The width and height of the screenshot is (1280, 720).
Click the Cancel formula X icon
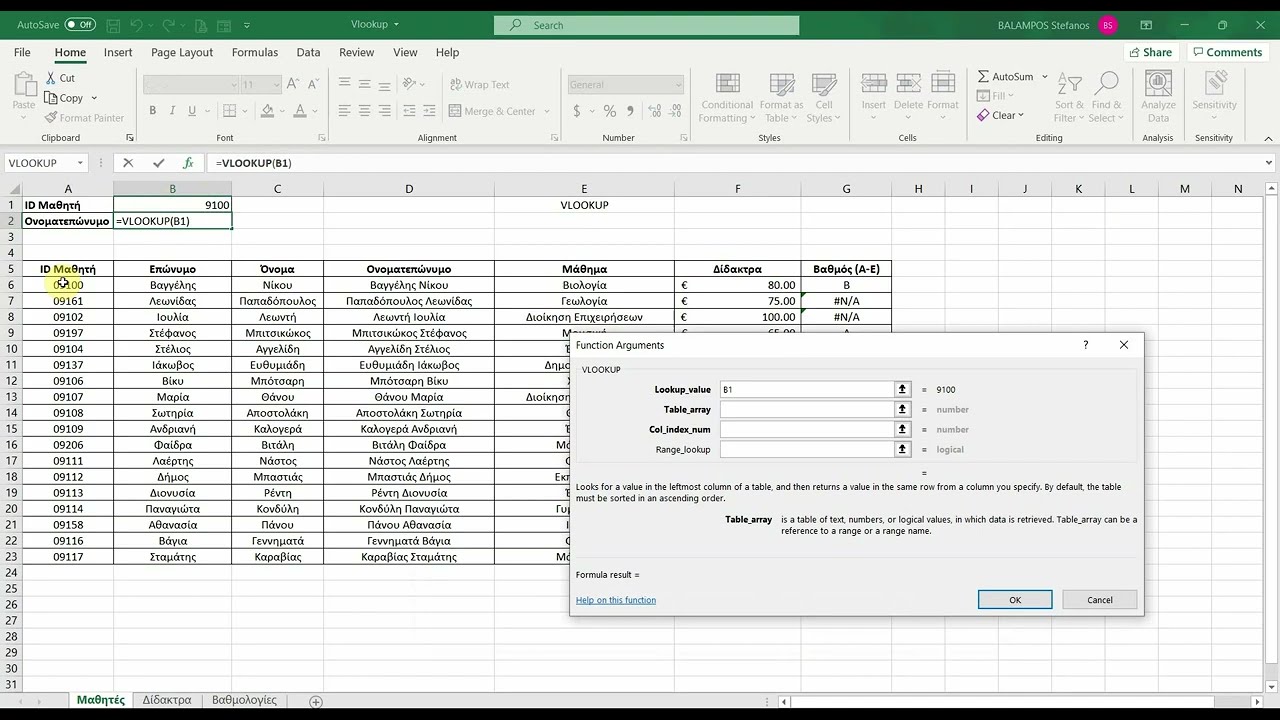point(128,163)
